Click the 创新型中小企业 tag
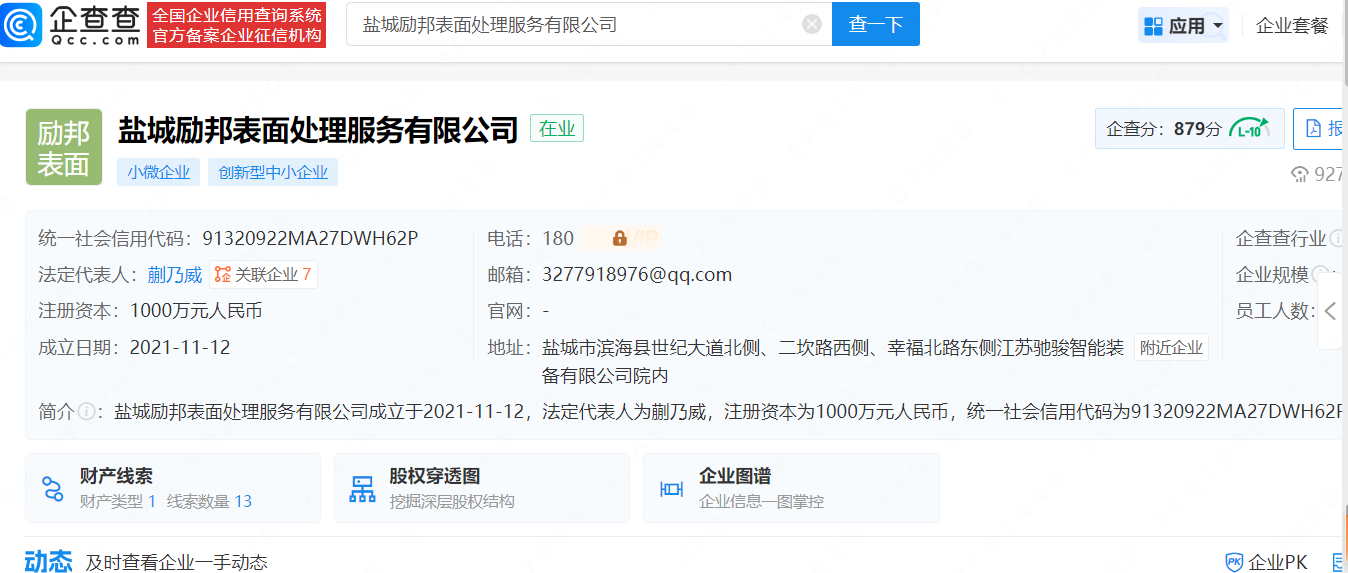 [273, 172]
